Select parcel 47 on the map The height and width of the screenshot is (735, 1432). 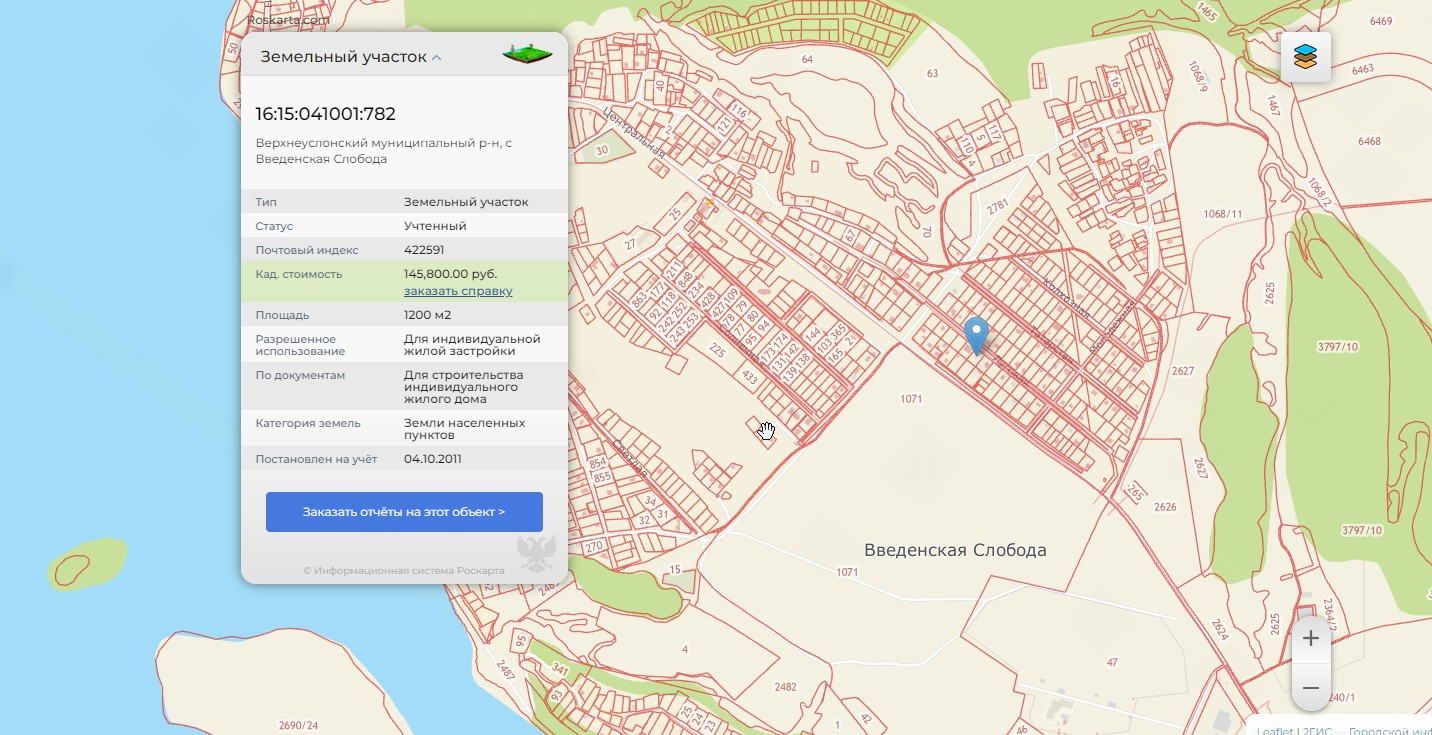pyautogui.click(x=1112, y=663)
